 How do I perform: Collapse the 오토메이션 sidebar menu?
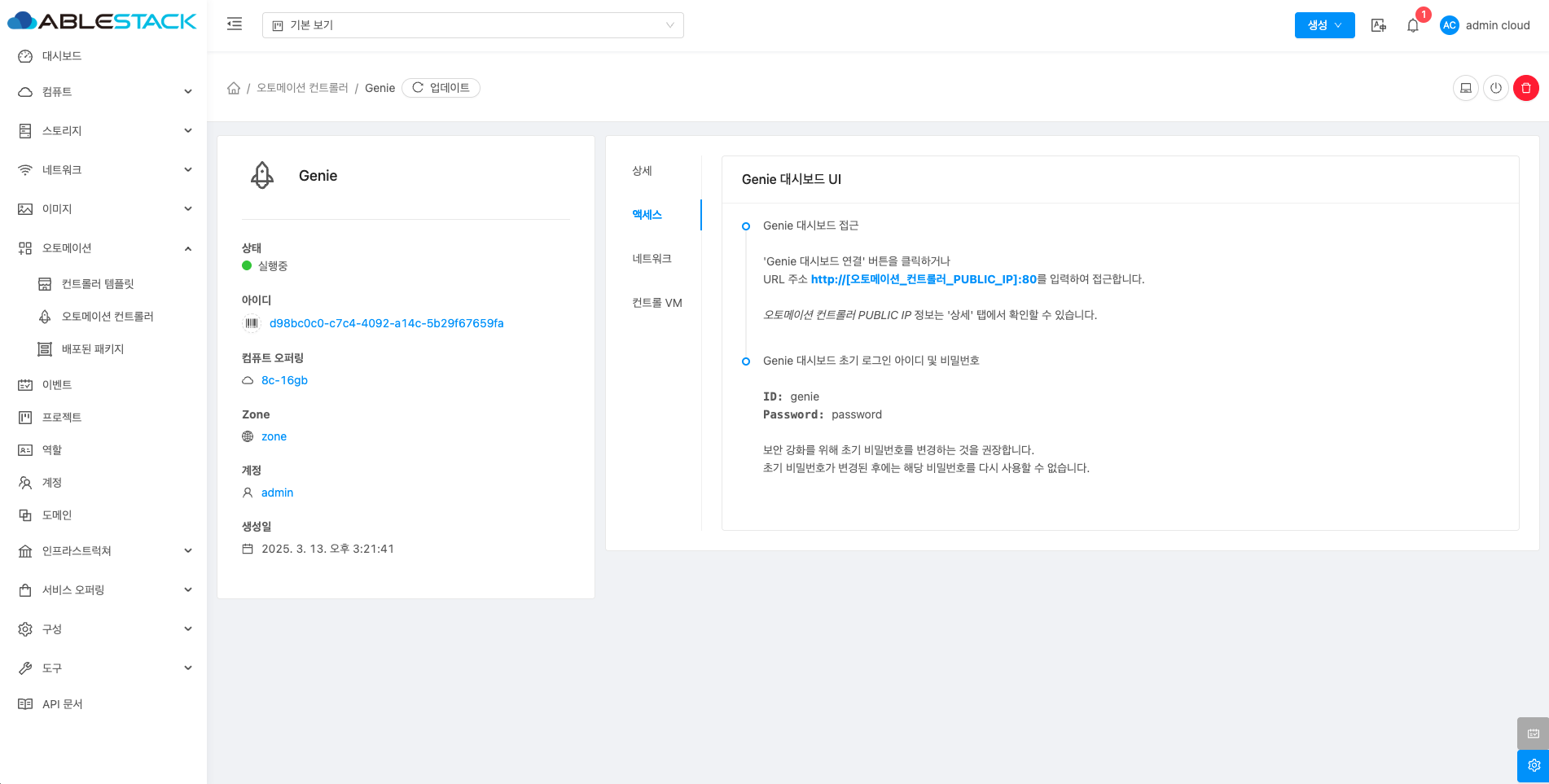coord(103,248)
